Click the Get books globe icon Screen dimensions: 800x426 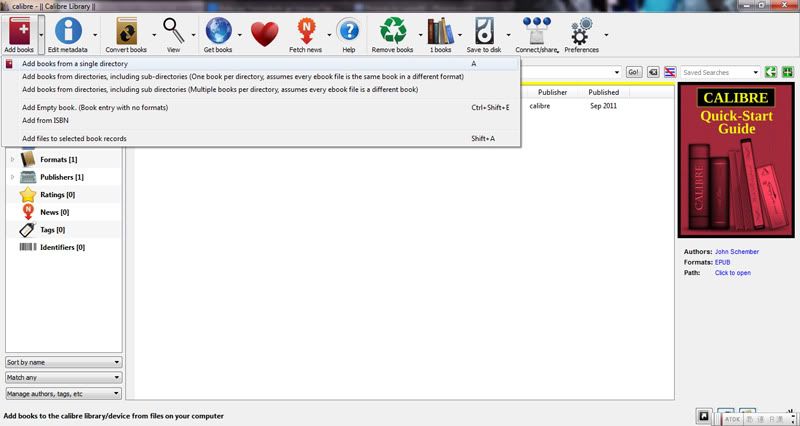click(218, 31)
